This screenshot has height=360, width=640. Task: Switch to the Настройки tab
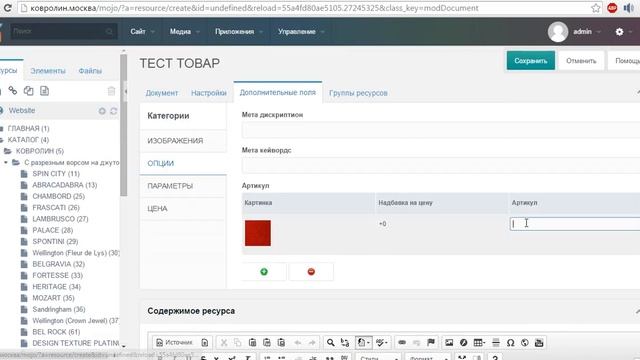(x=209, y=93)
